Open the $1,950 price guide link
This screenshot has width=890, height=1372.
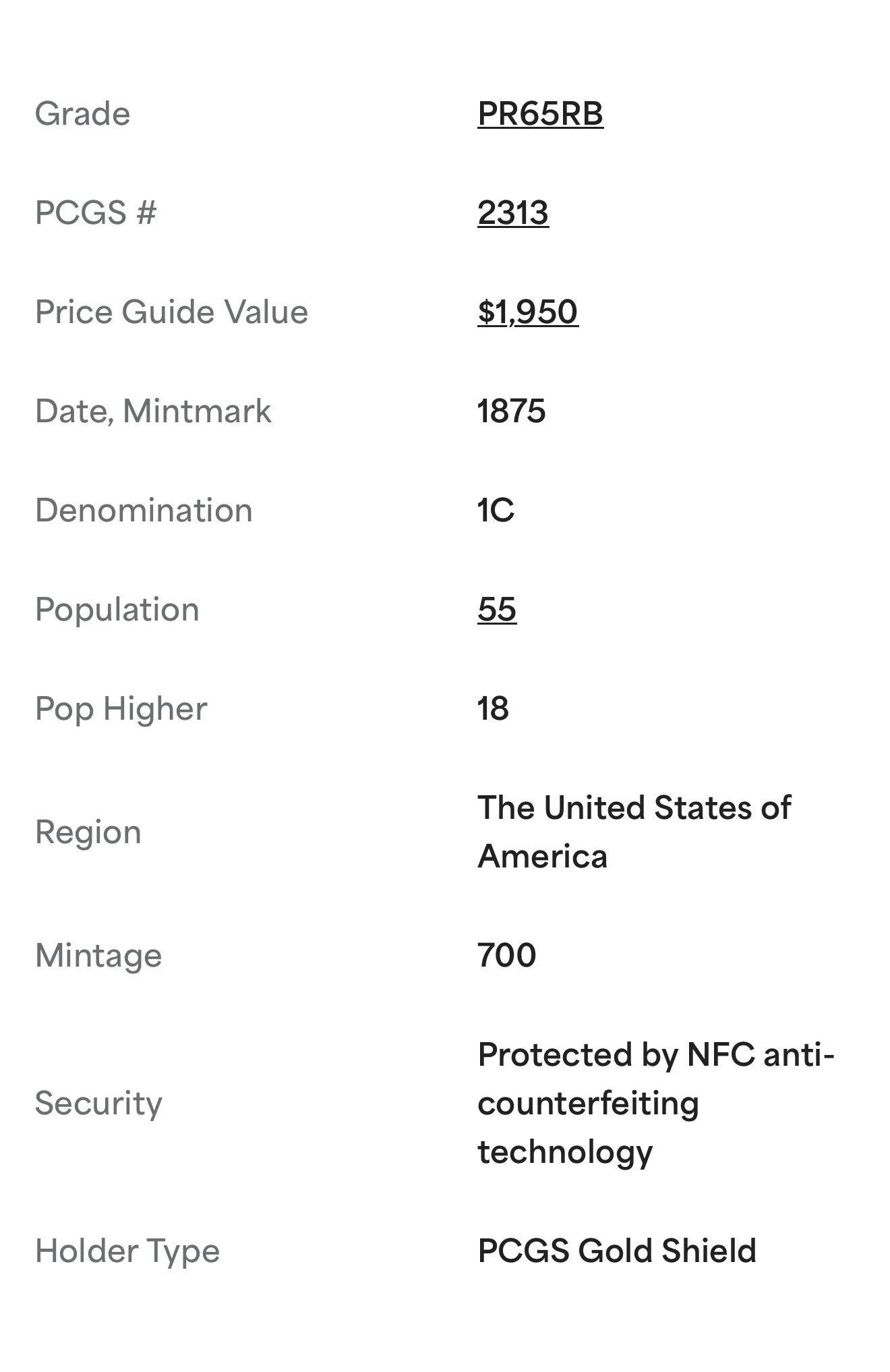(527, 312)
